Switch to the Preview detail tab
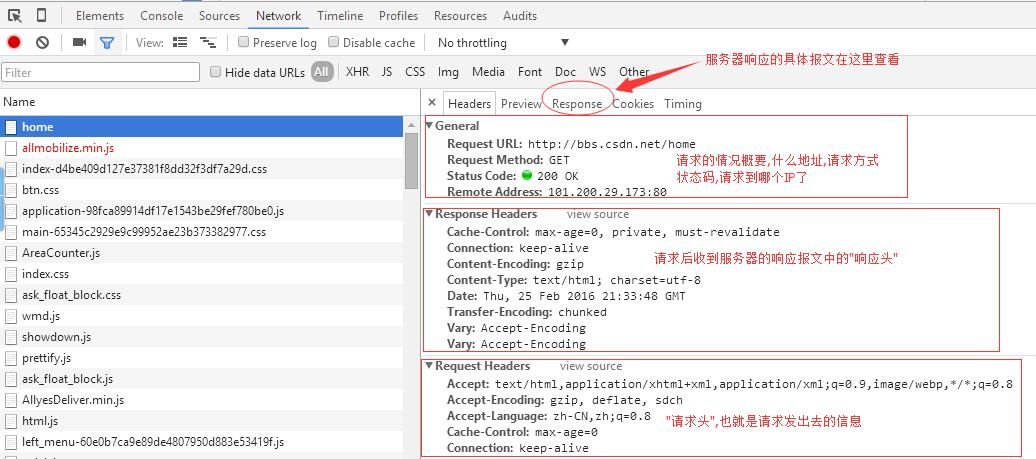 coord(521,104)
